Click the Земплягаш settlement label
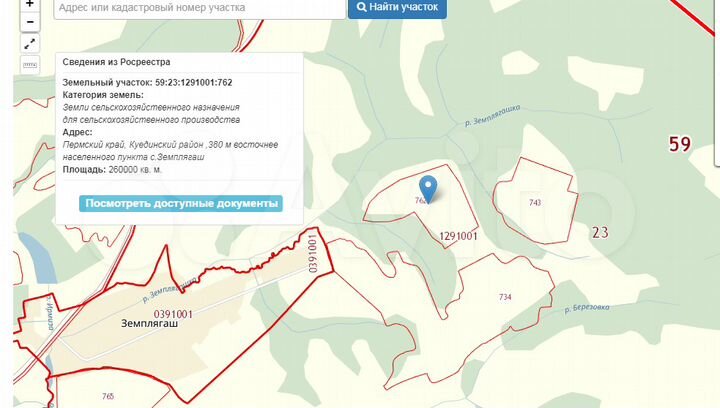The width and height of the screenshot is (720, 408). click(149, 324)
